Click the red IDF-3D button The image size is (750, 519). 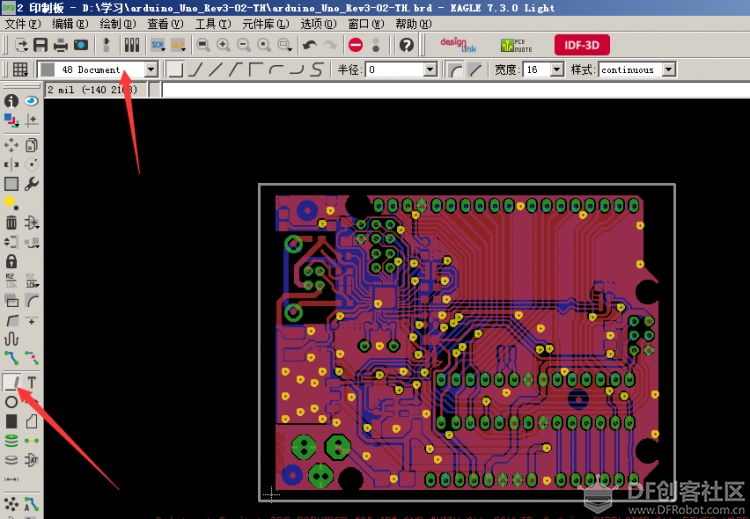click(x=582, y=45)
